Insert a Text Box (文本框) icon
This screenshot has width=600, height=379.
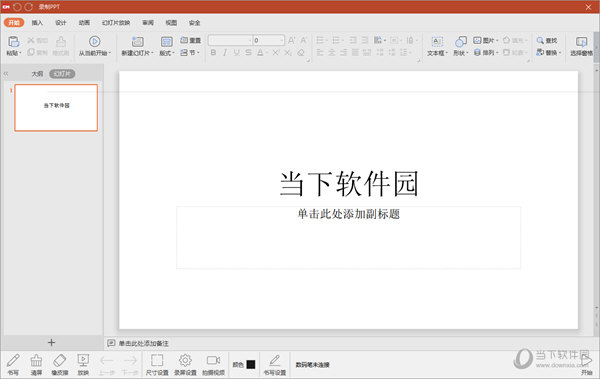tap(437, 41)
